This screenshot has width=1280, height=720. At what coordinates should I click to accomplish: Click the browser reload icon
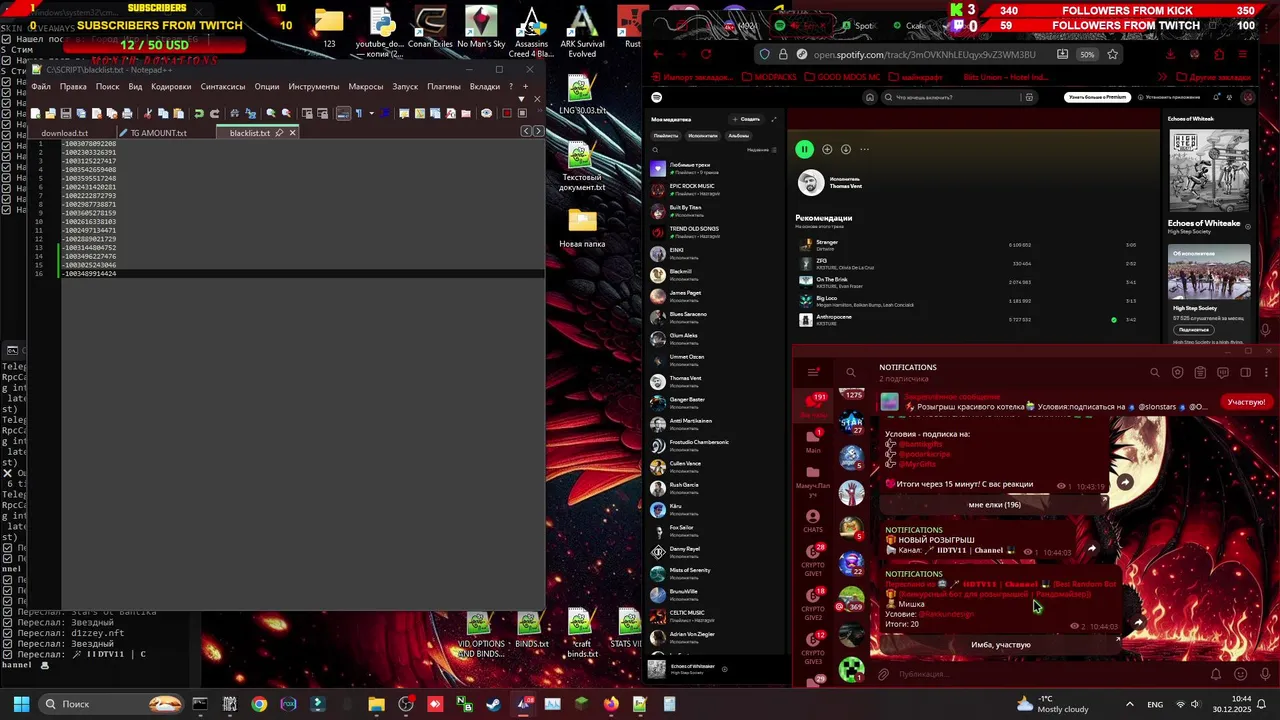(x=706, y=54)
